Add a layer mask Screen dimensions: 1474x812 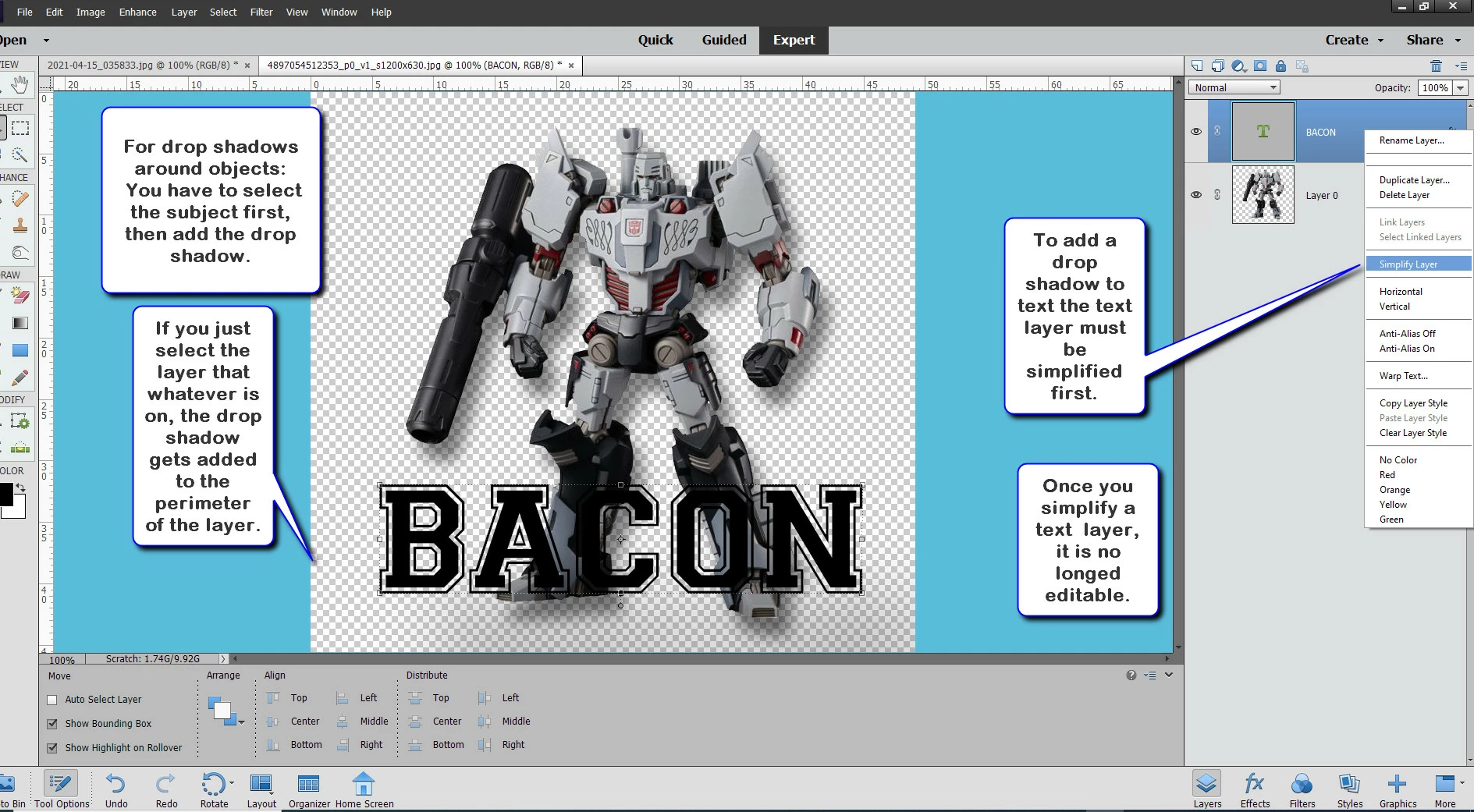click(x=1260, y=66)
